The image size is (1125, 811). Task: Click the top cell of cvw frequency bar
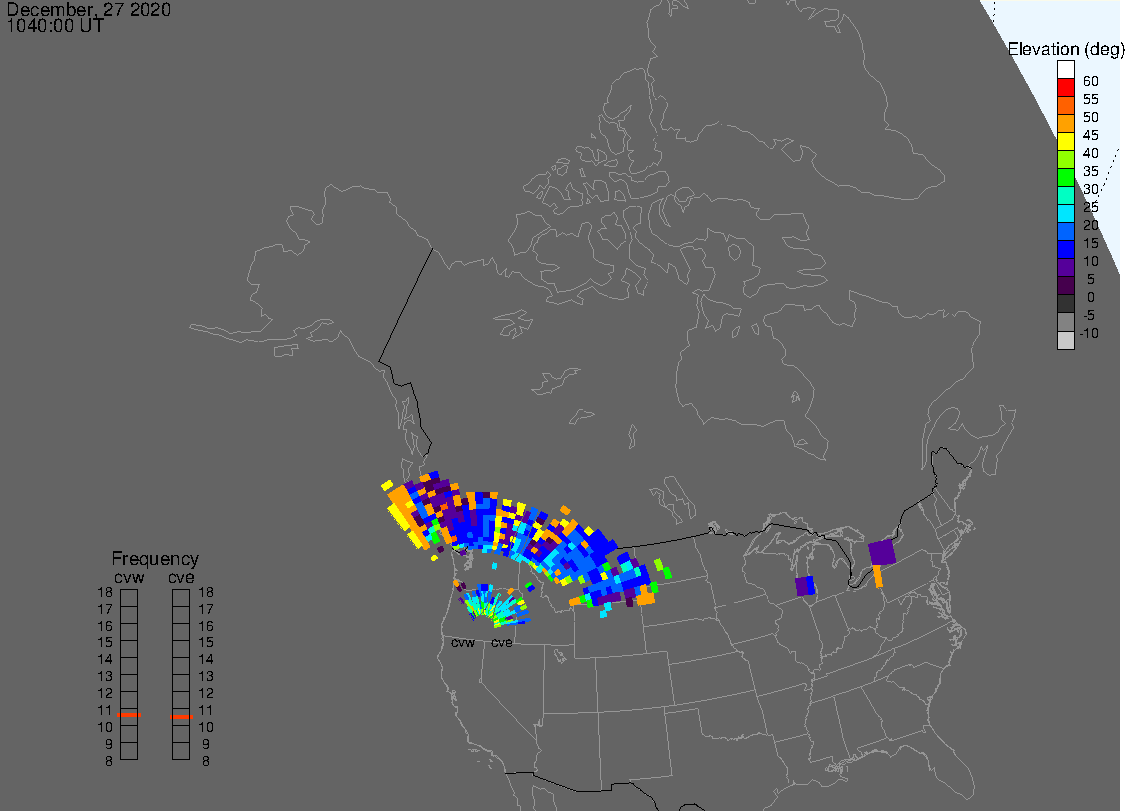point(129,598)
